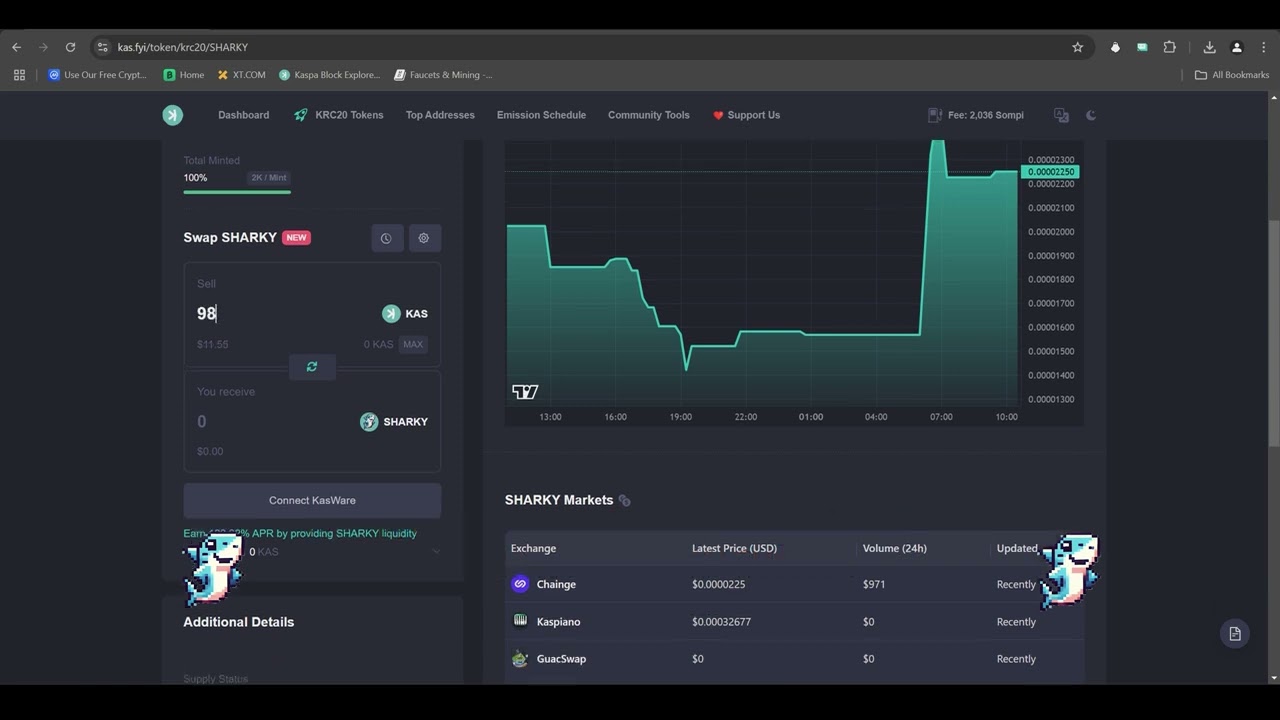Open Emission Schedule page
Viewport: 1280px width, 720px height.
tap(541, 115)
